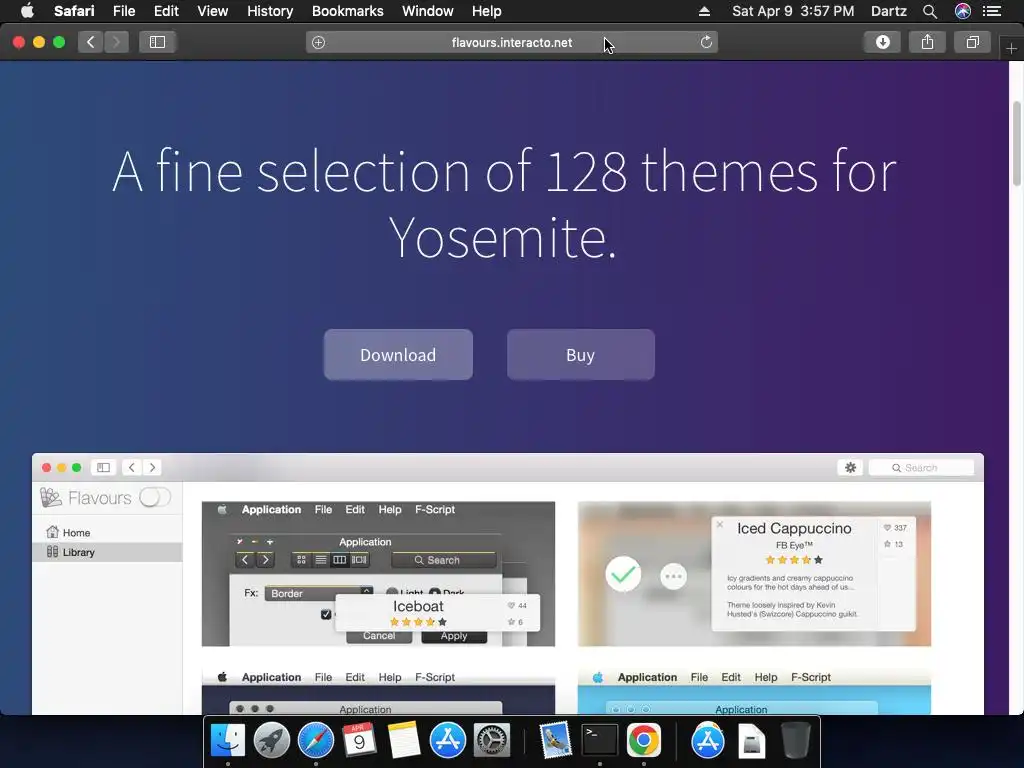
Task: Click Cancel in Iceboat preview
Action: pyautogui.click(x=379, y=637)
